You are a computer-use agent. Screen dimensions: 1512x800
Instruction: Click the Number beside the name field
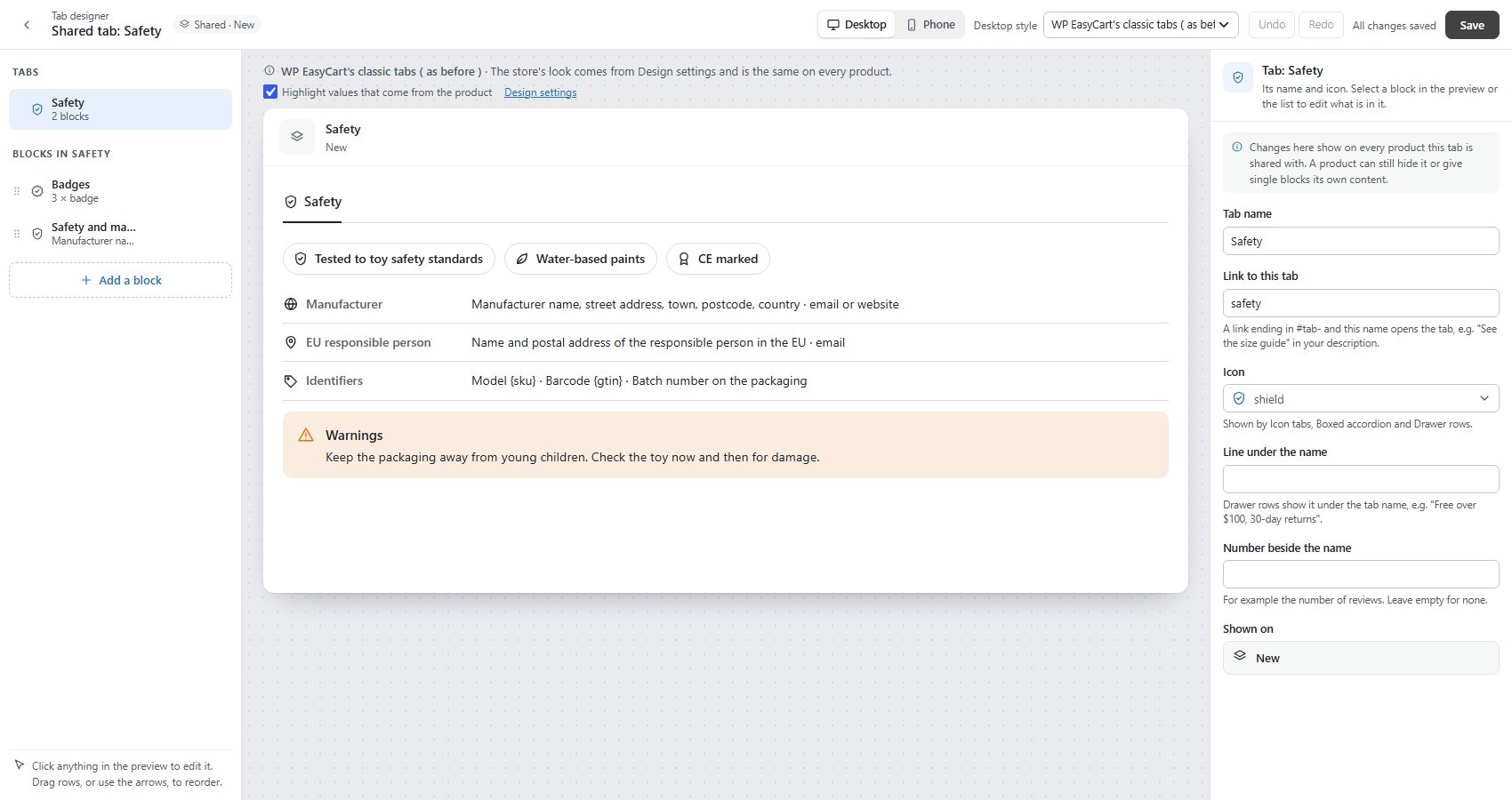click(x=1361, y=574)
